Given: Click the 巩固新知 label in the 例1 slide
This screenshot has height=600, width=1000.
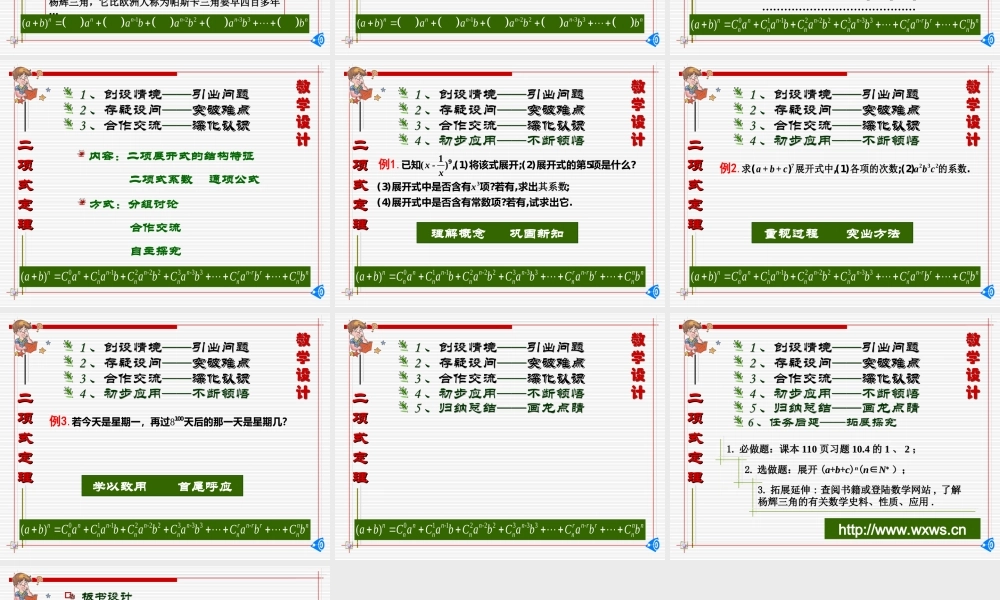Looking at the screenshot, I should 537,233.
